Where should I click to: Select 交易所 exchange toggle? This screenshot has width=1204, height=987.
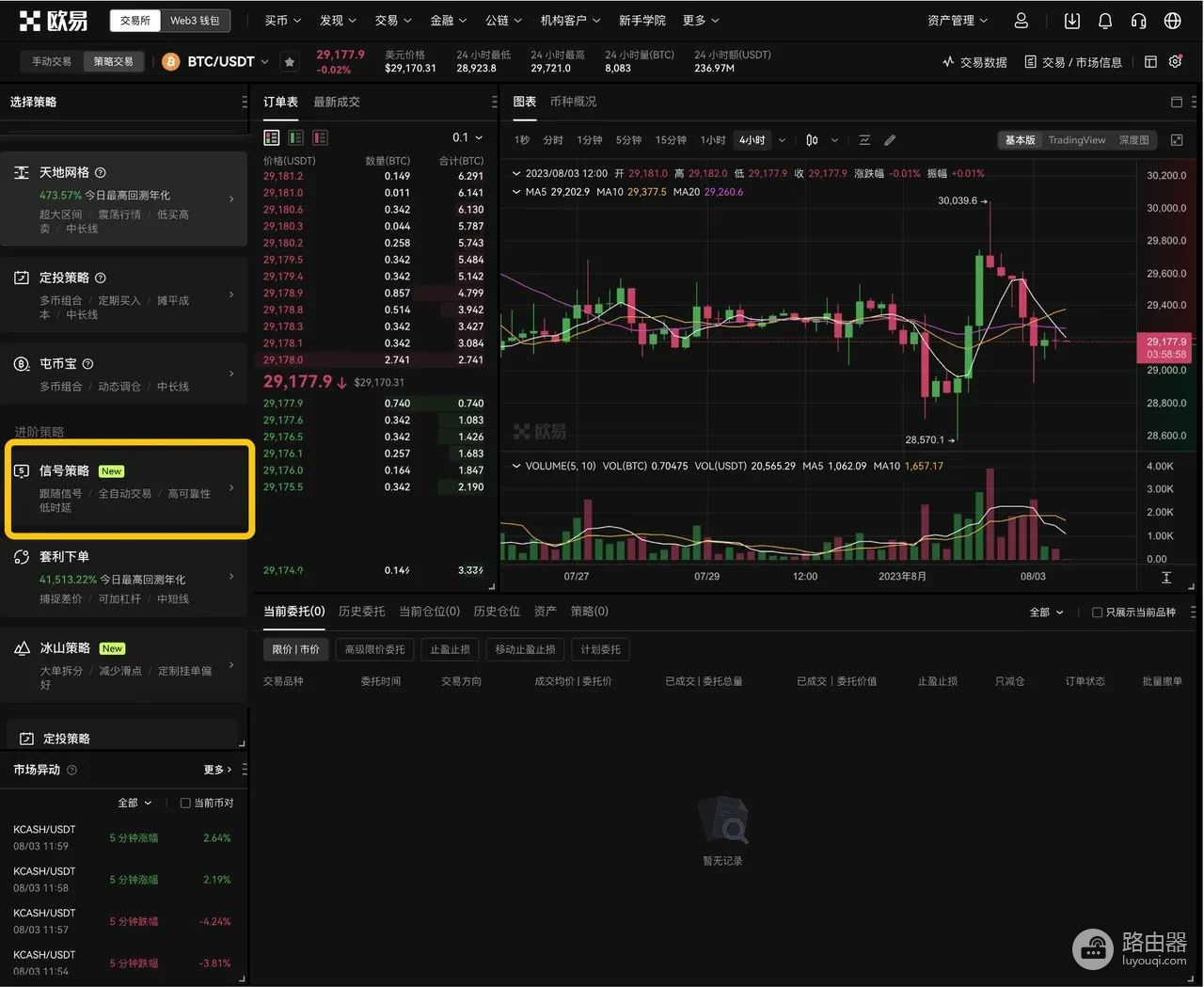pos(135,21)
